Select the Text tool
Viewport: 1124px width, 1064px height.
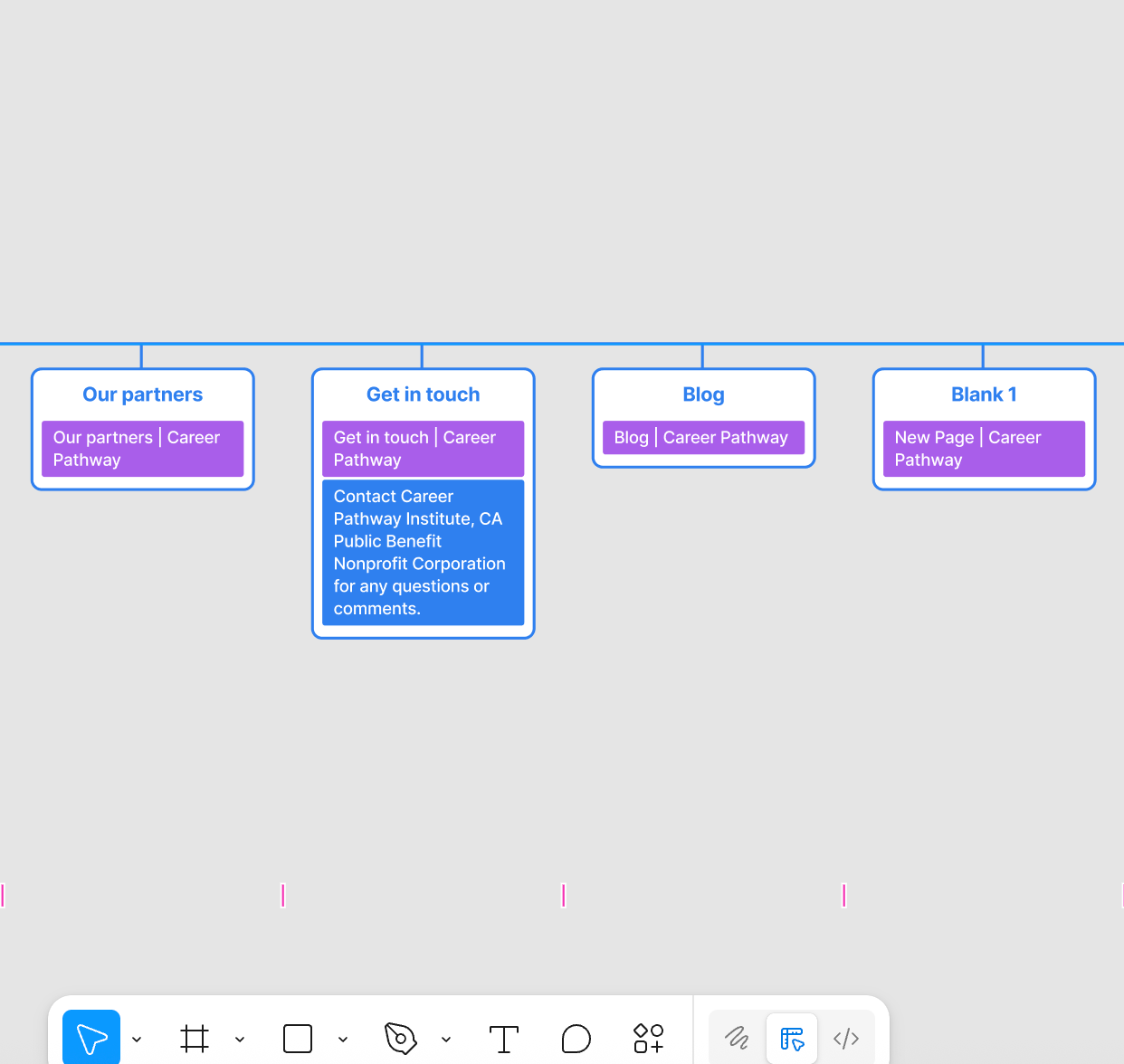[x=504, y=1039]
